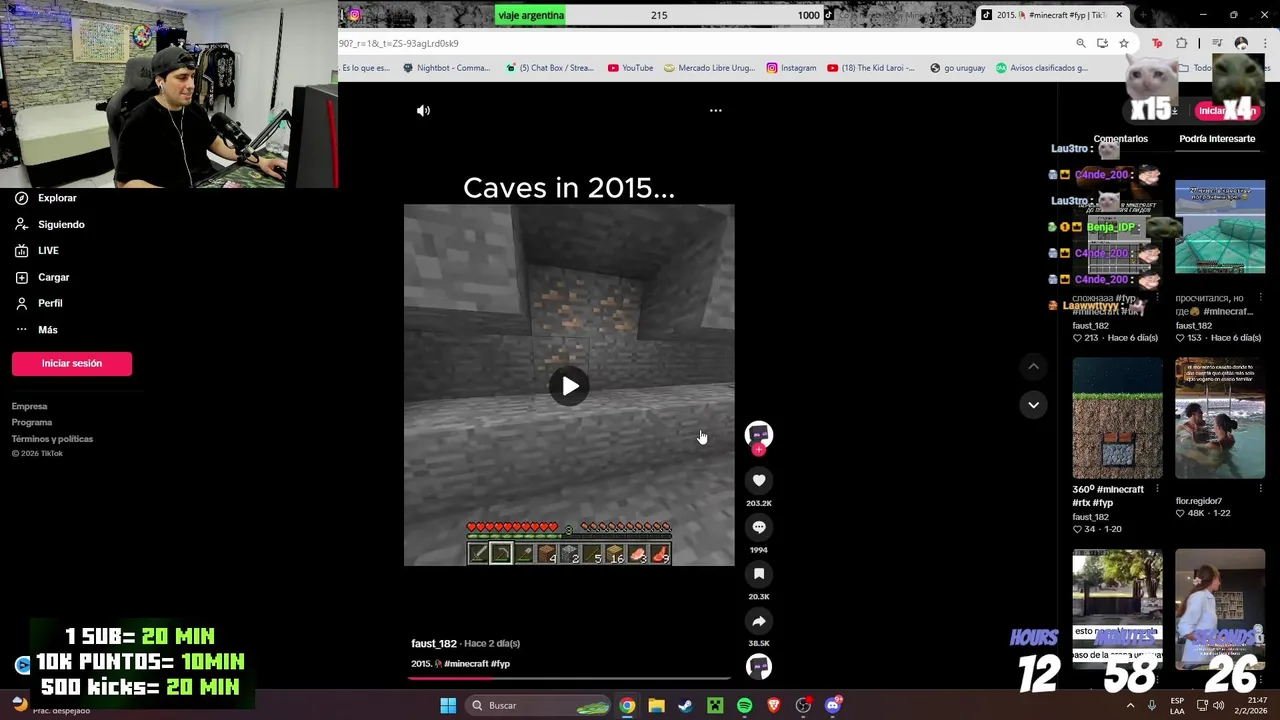Expand the system tray hidden icons chevron
Viewport: 1280px width, 720px height.
[x=1131, y=705]
